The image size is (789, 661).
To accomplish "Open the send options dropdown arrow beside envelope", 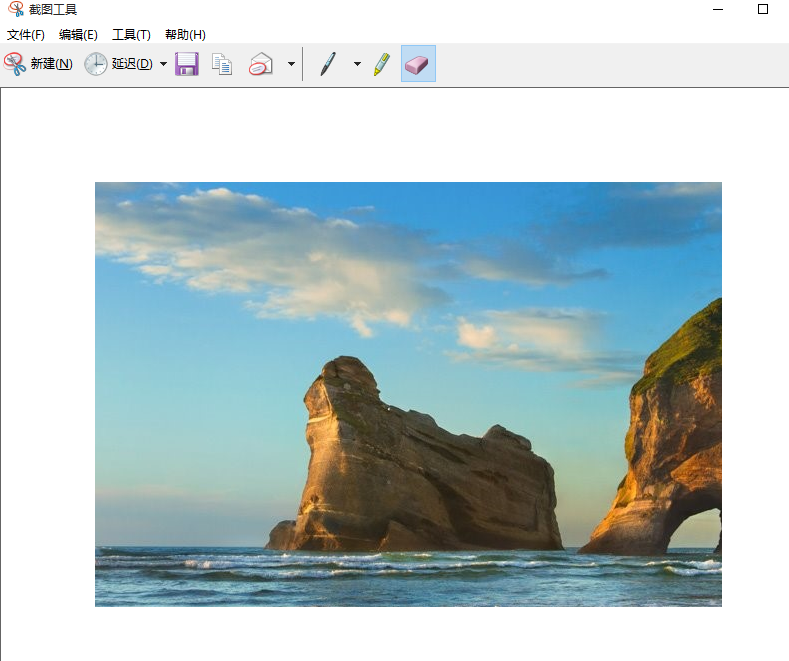I will [x=291, y=64].
